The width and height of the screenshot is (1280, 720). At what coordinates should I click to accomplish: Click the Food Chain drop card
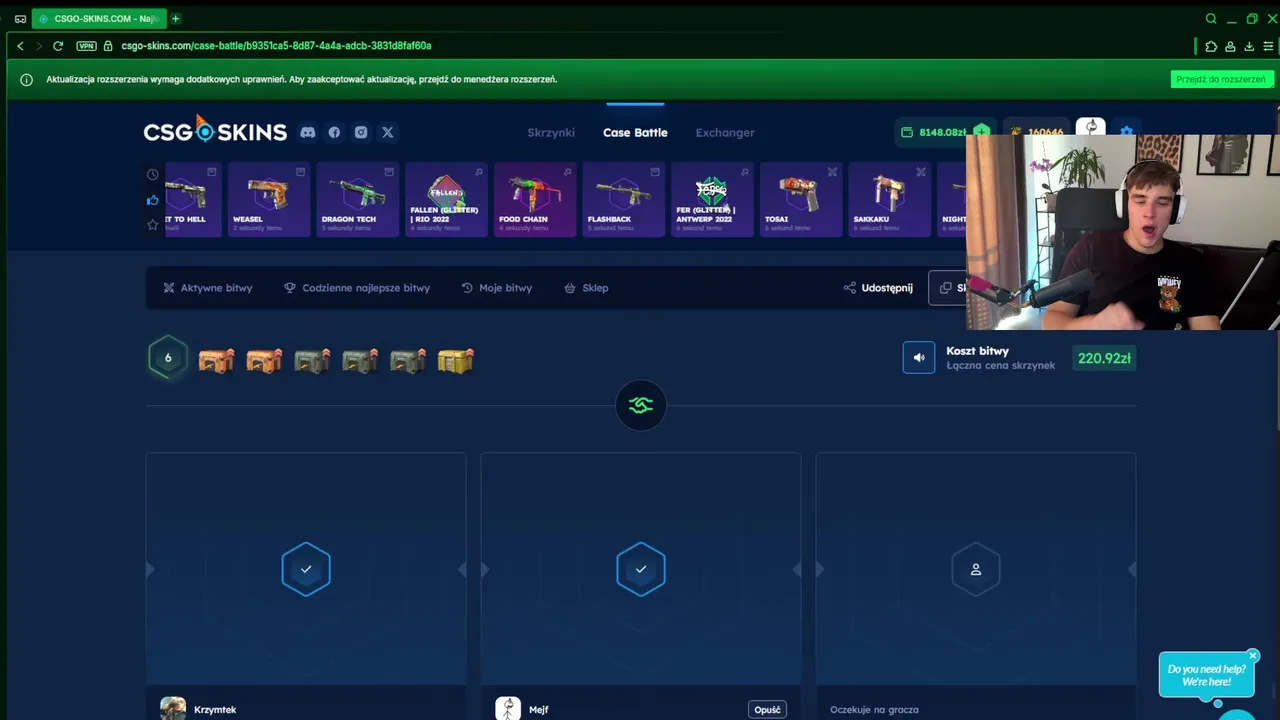pos(535,200)
